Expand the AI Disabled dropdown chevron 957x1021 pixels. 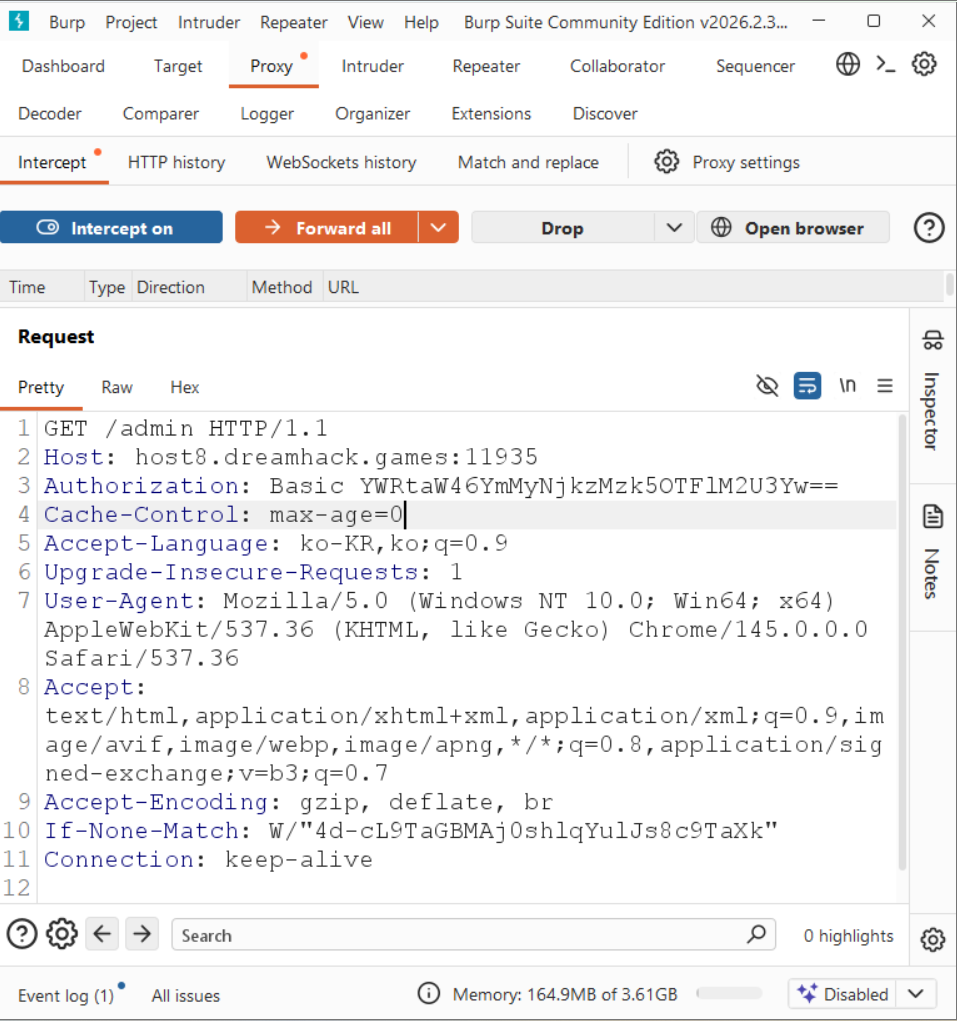[x=916, y=994]
